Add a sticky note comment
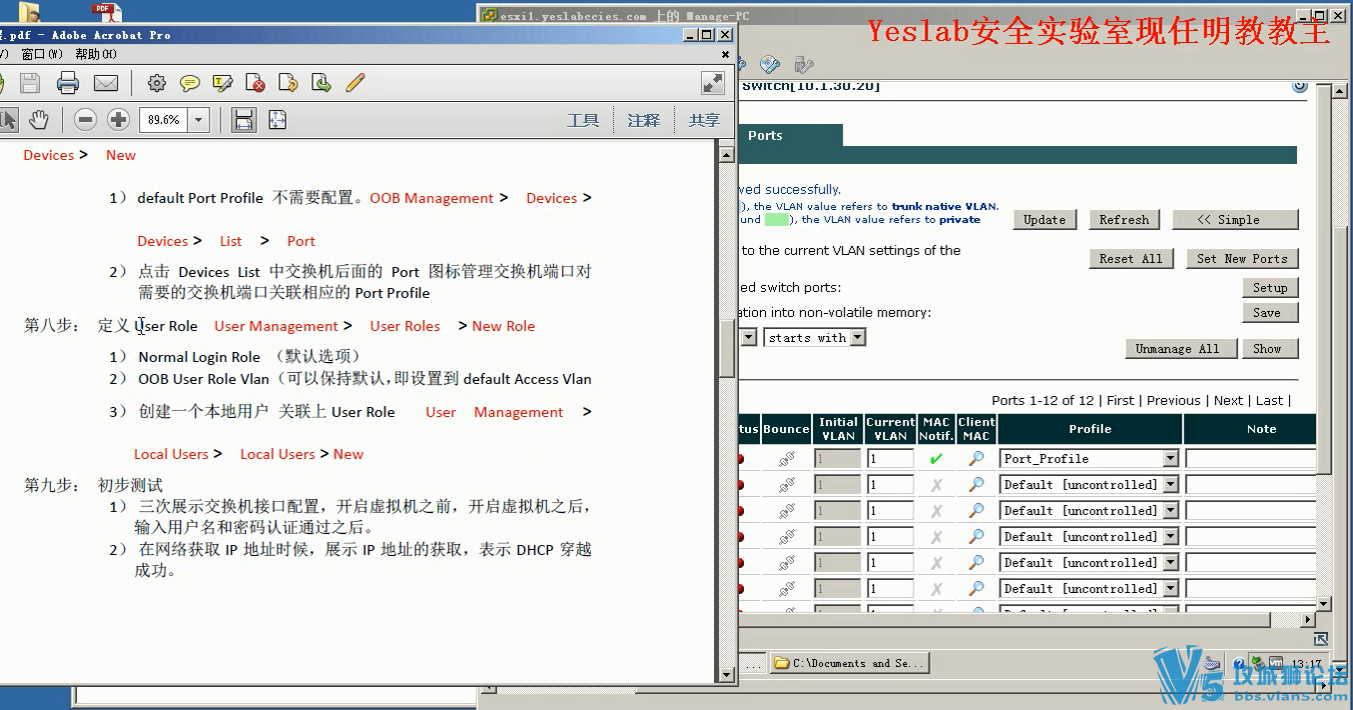Image resolution: width=1353 pixels, height=710 pixels. 190,83
